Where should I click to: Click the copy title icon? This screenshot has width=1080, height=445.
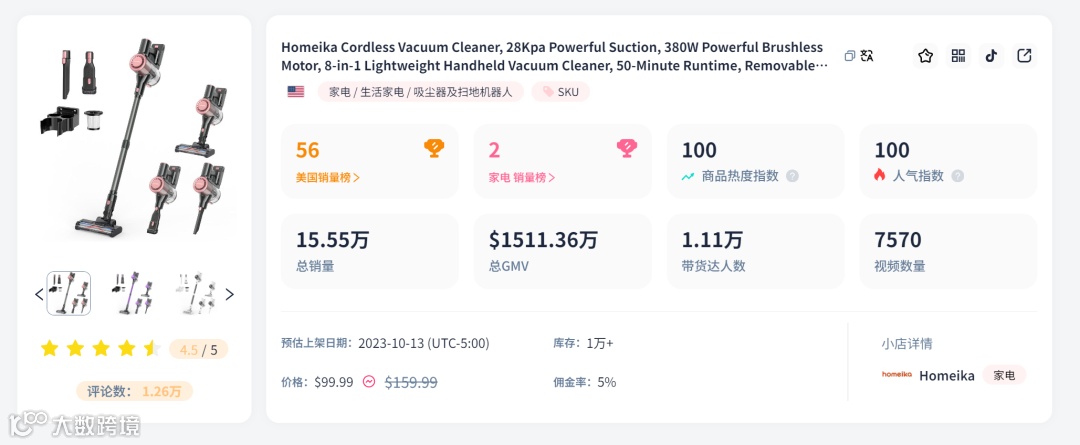tap(849, 56)
